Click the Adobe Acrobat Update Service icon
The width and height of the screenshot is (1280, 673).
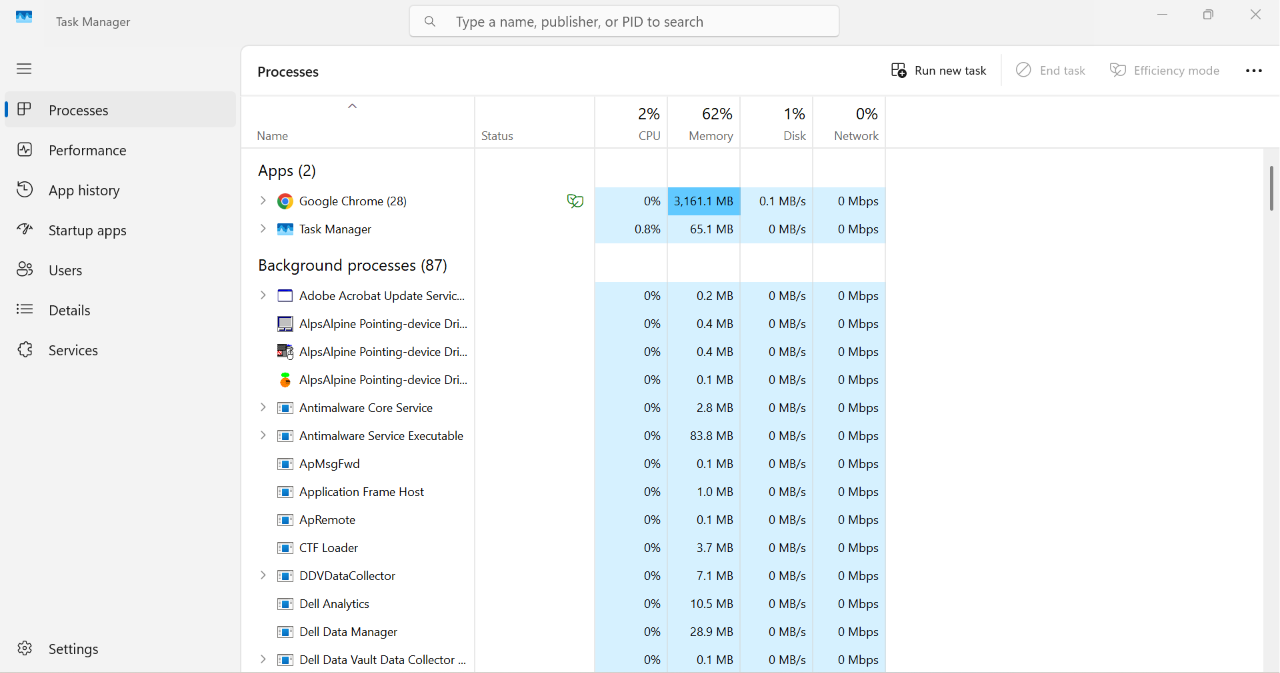click(285, 296)
